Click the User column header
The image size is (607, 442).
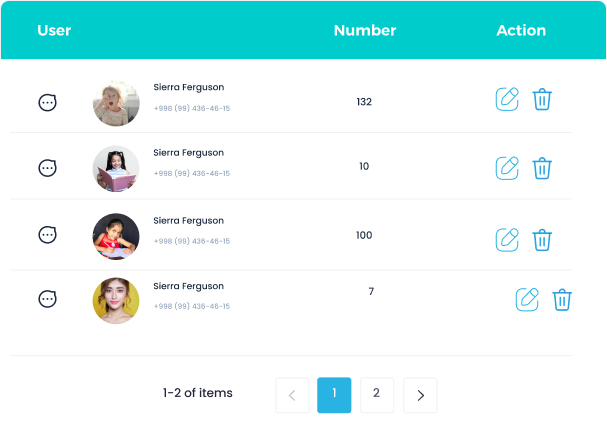[x=54, y=30]
